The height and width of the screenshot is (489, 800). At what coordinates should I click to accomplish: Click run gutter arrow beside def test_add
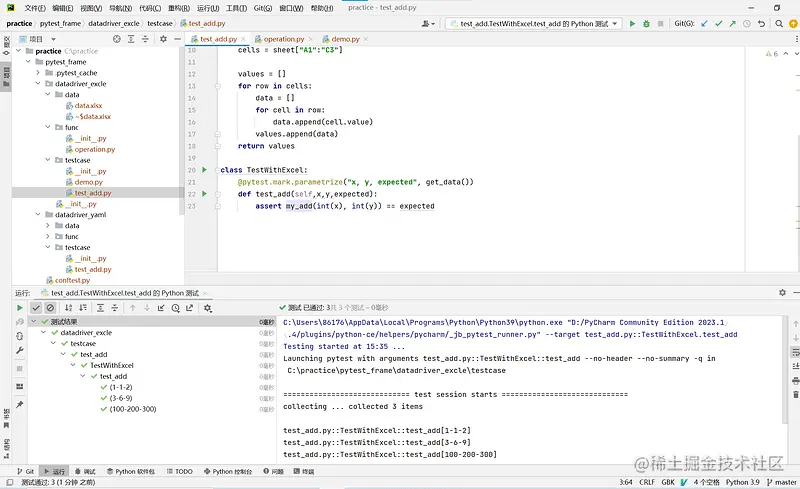[x=204, y=193]
